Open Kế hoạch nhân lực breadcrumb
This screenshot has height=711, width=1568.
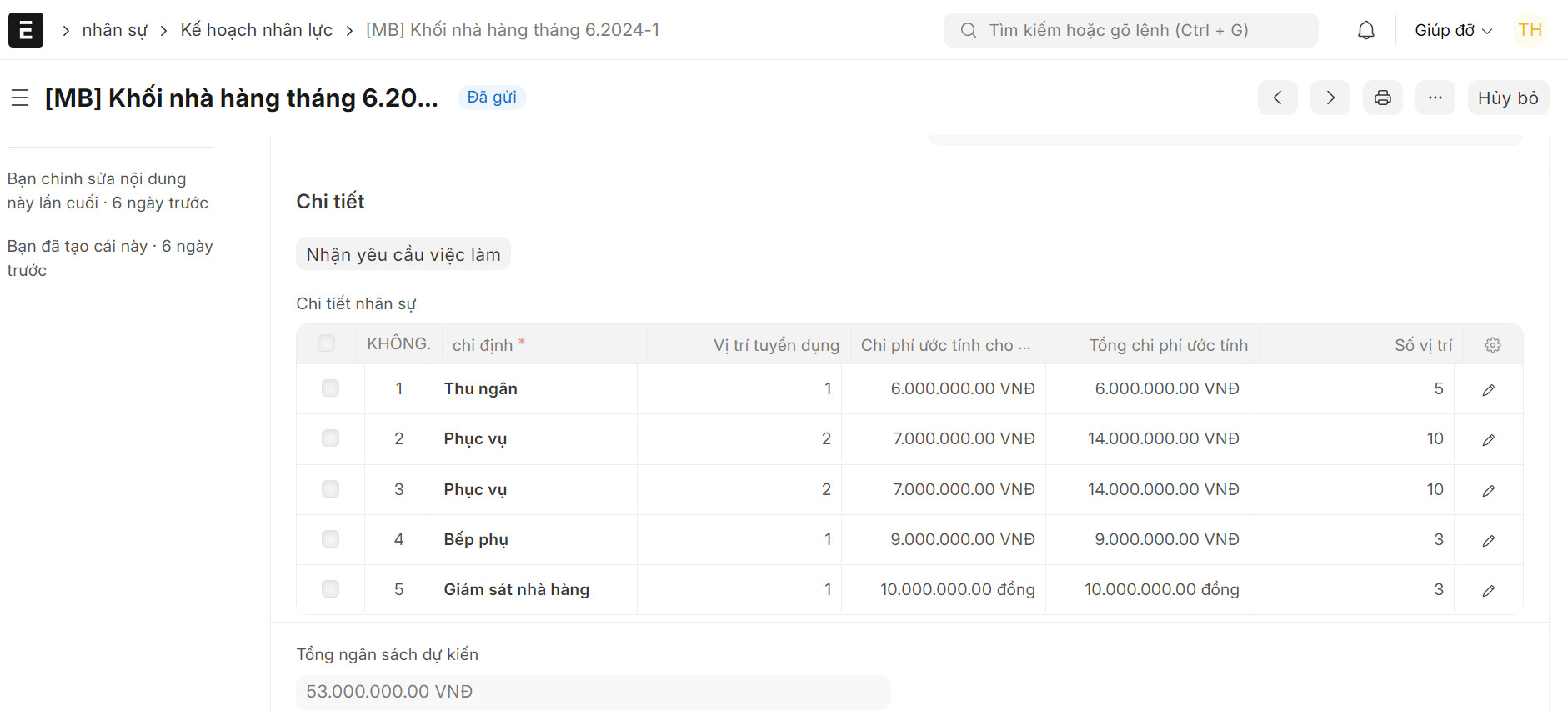coord(256,30)
